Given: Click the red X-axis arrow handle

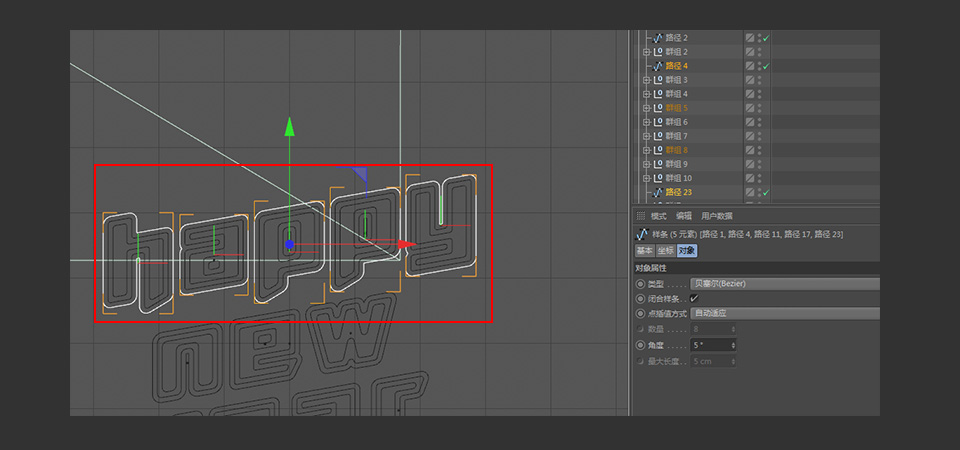Looking at the screenshot, I should 407,244.
